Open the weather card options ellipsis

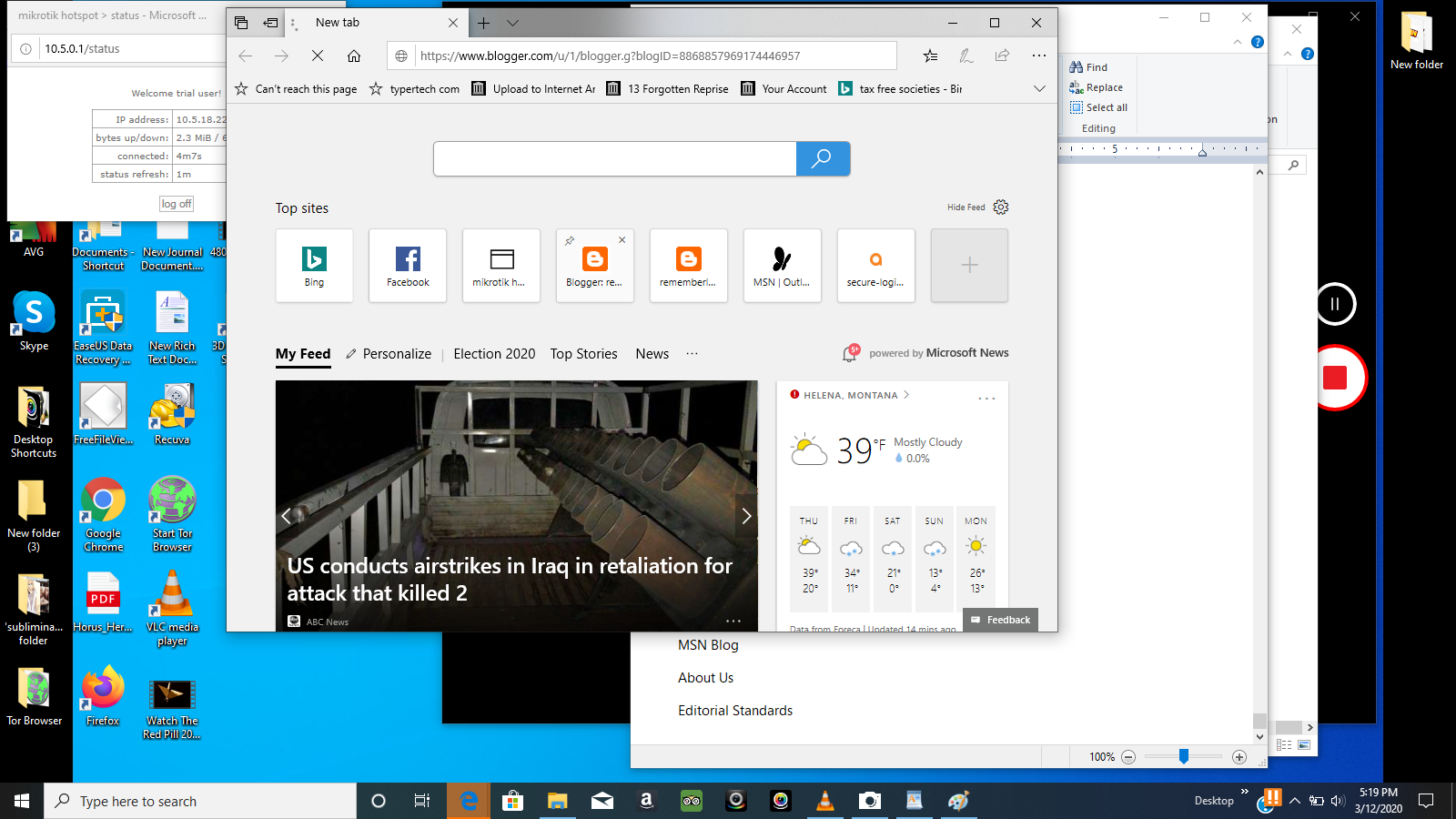[x=986, y=398]
